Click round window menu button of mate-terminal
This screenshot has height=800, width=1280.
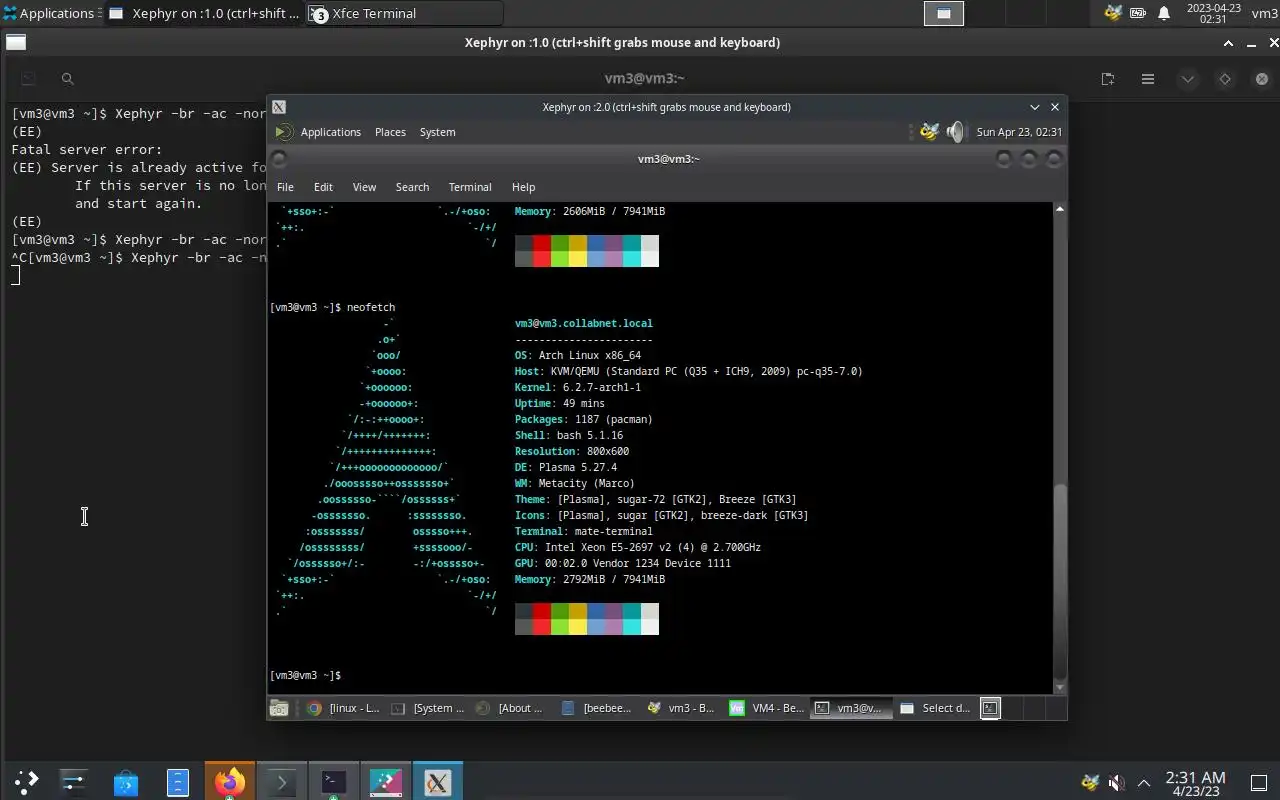[279, 159]
